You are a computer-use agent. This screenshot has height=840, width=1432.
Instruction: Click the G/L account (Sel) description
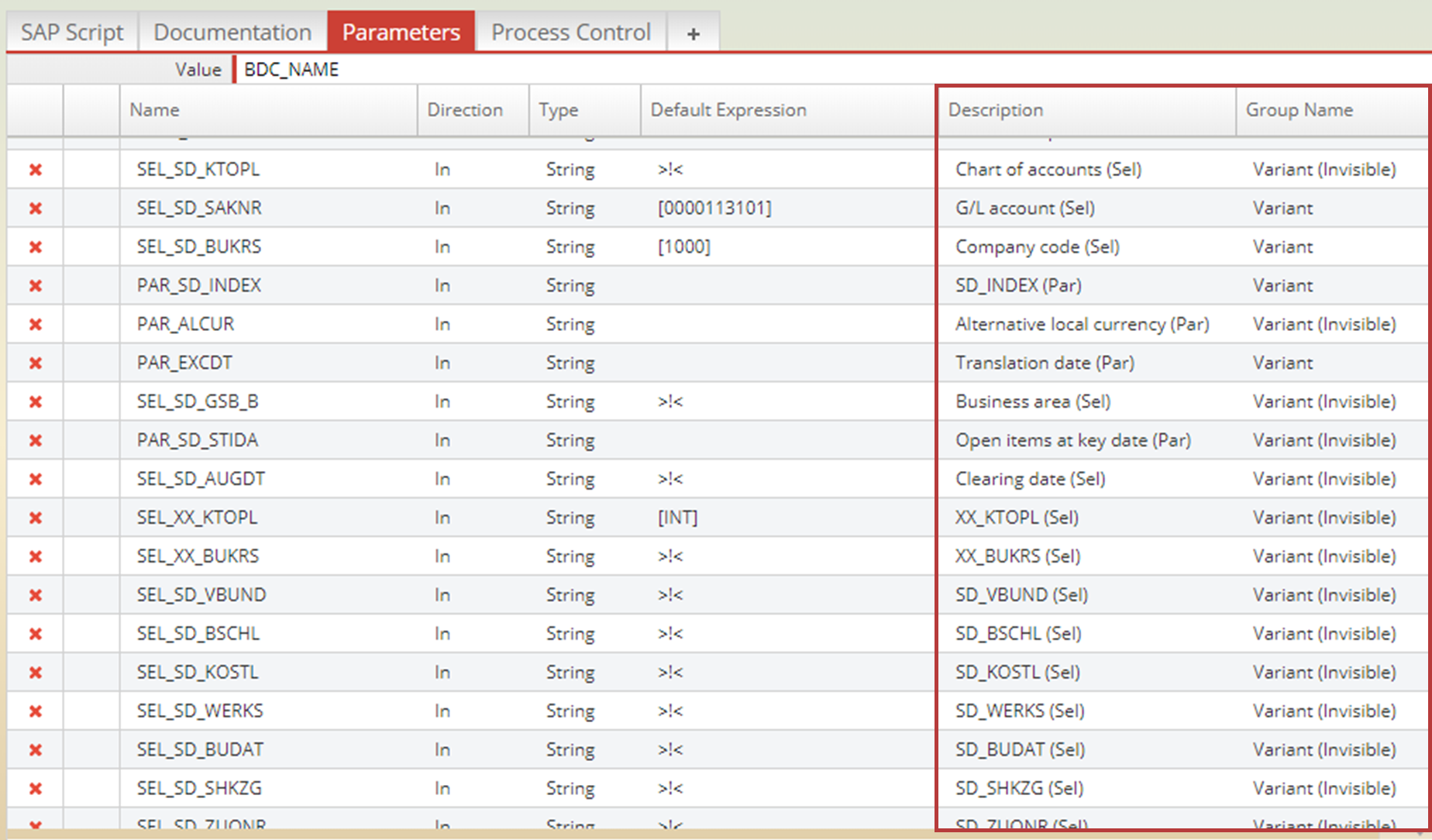pyautogui.click(x=1025, y=208)
